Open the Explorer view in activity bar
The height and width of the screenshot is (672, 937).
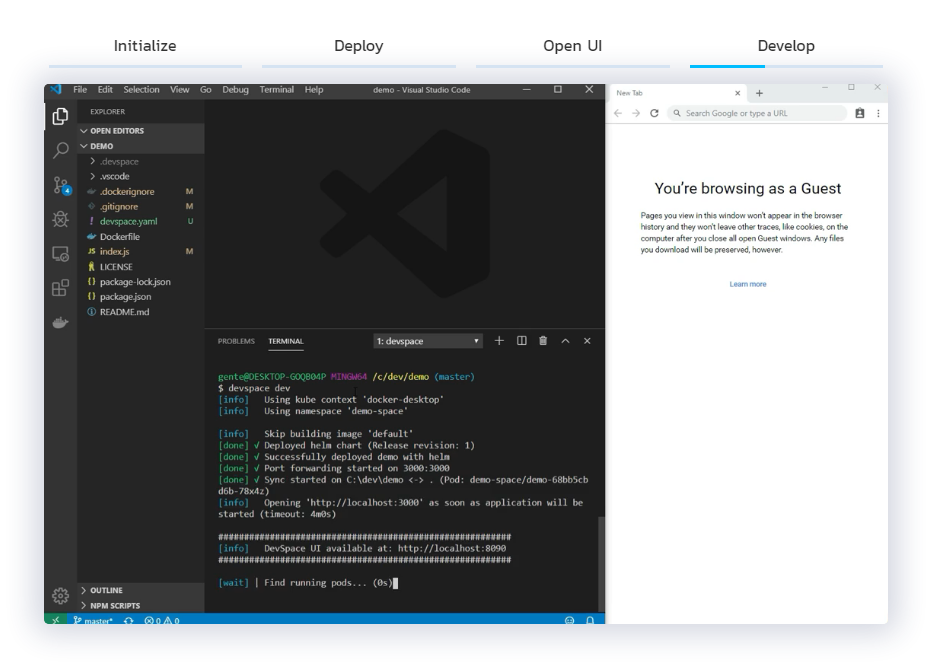tap(60, 116)
